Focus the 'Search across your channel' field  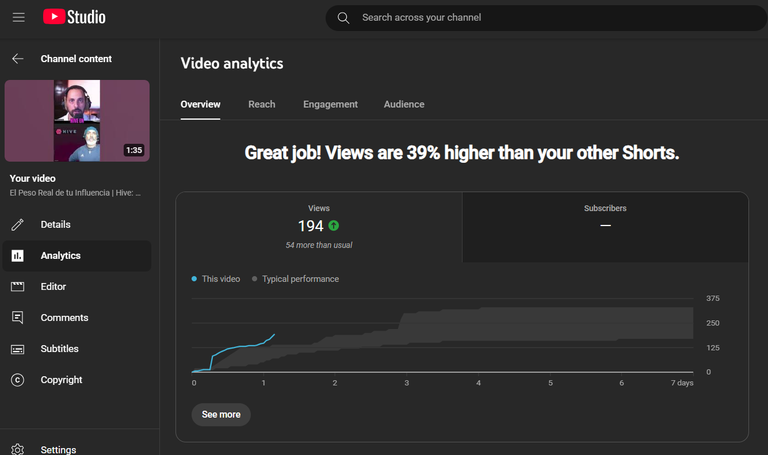coord(546,18)
